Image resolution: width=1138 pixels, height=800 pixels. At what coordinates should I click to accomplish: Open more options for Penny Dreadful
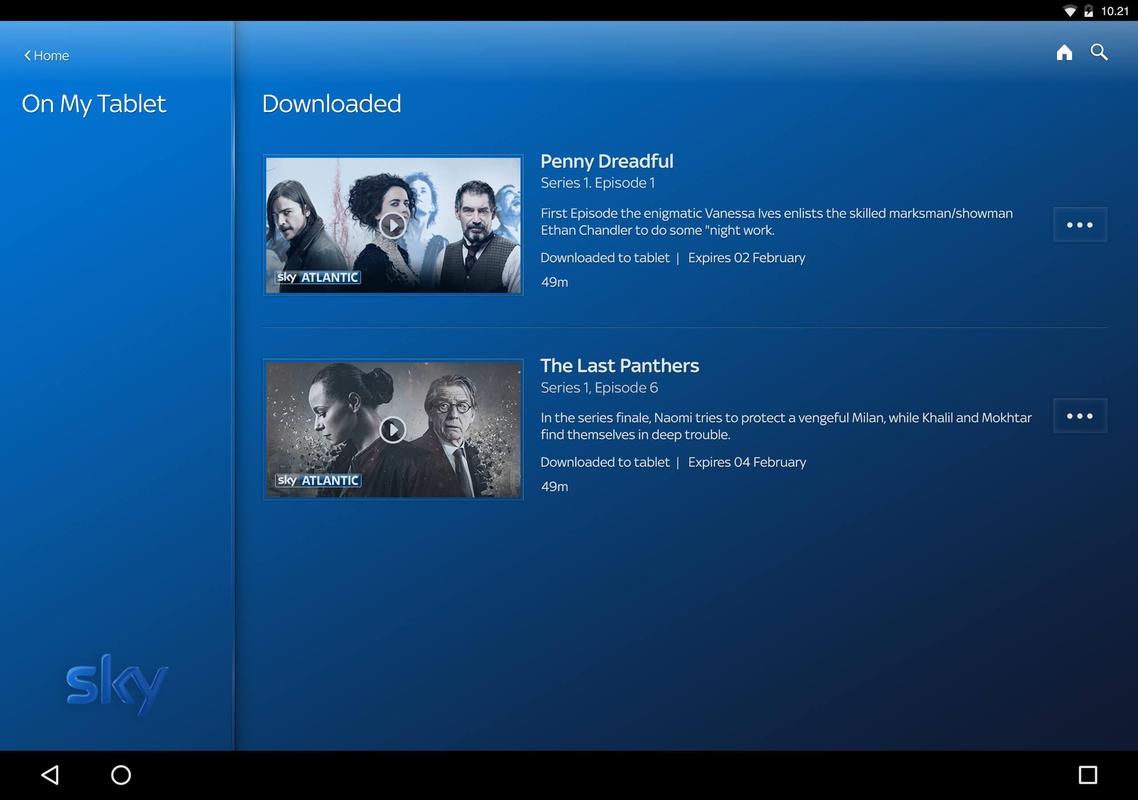point(1080,225)
